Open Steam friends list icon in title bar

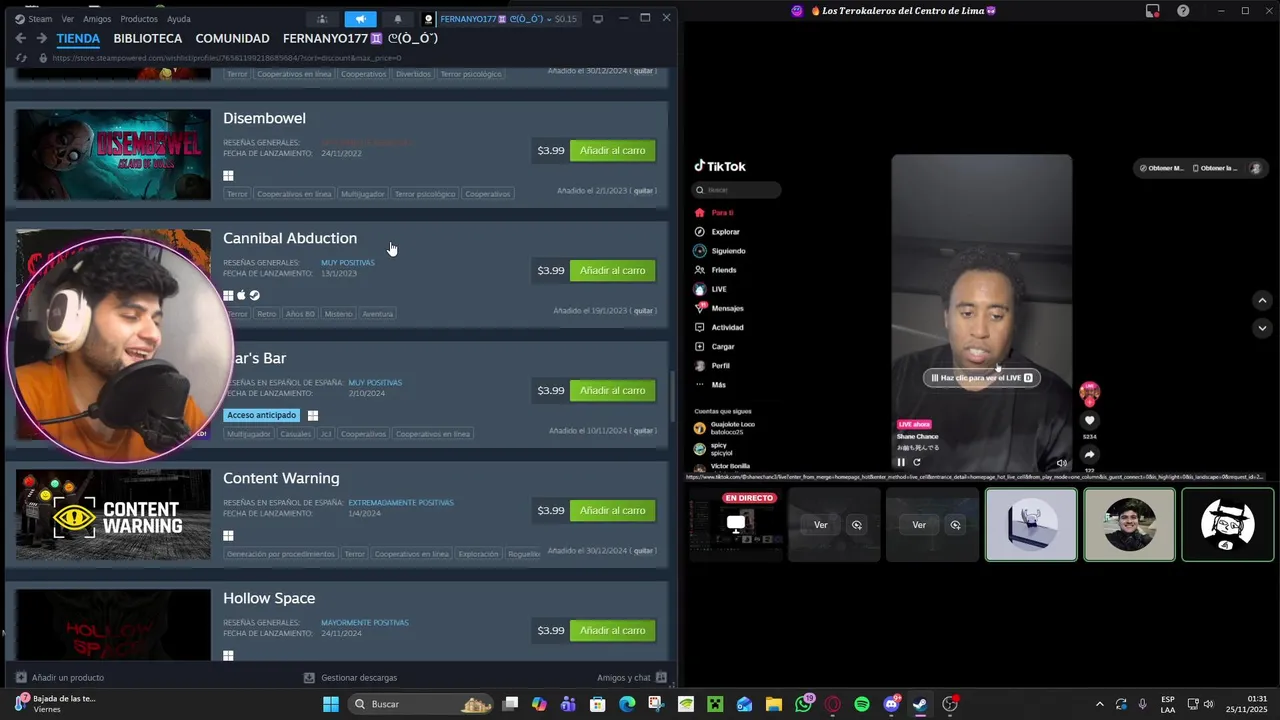point(322,19)
